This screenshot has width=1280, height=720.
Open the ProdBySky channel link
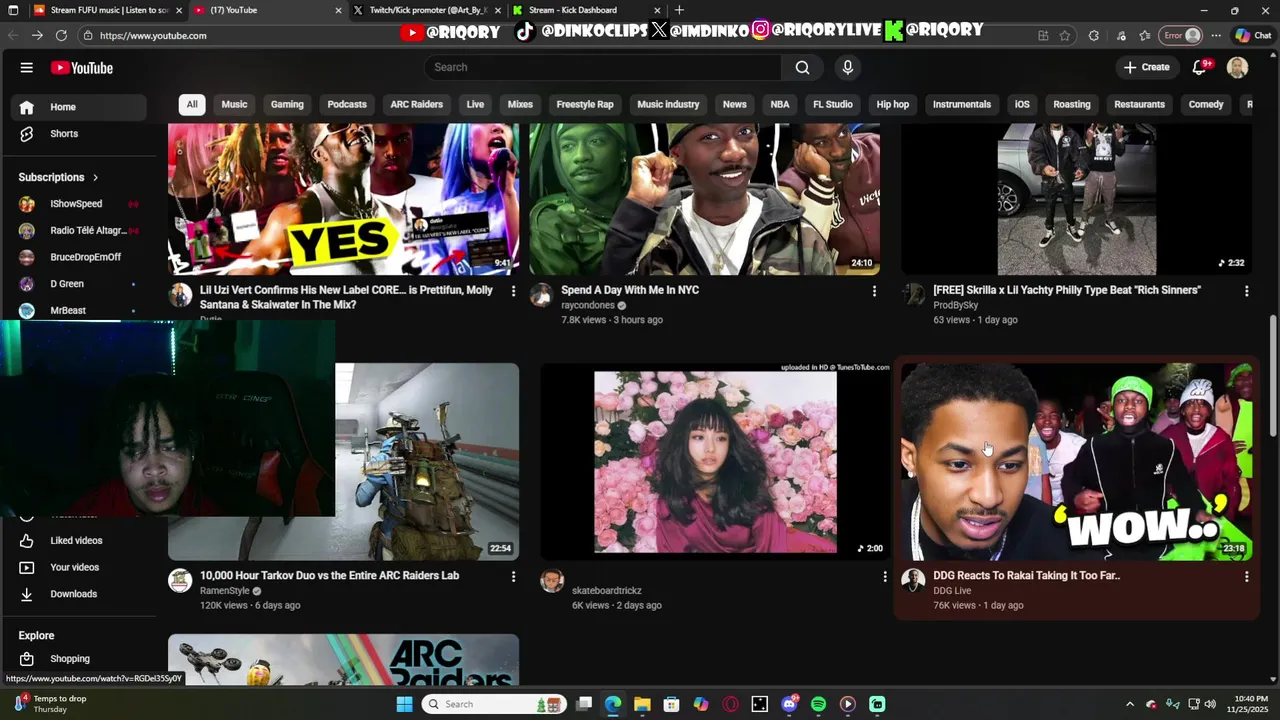point(955,305)
